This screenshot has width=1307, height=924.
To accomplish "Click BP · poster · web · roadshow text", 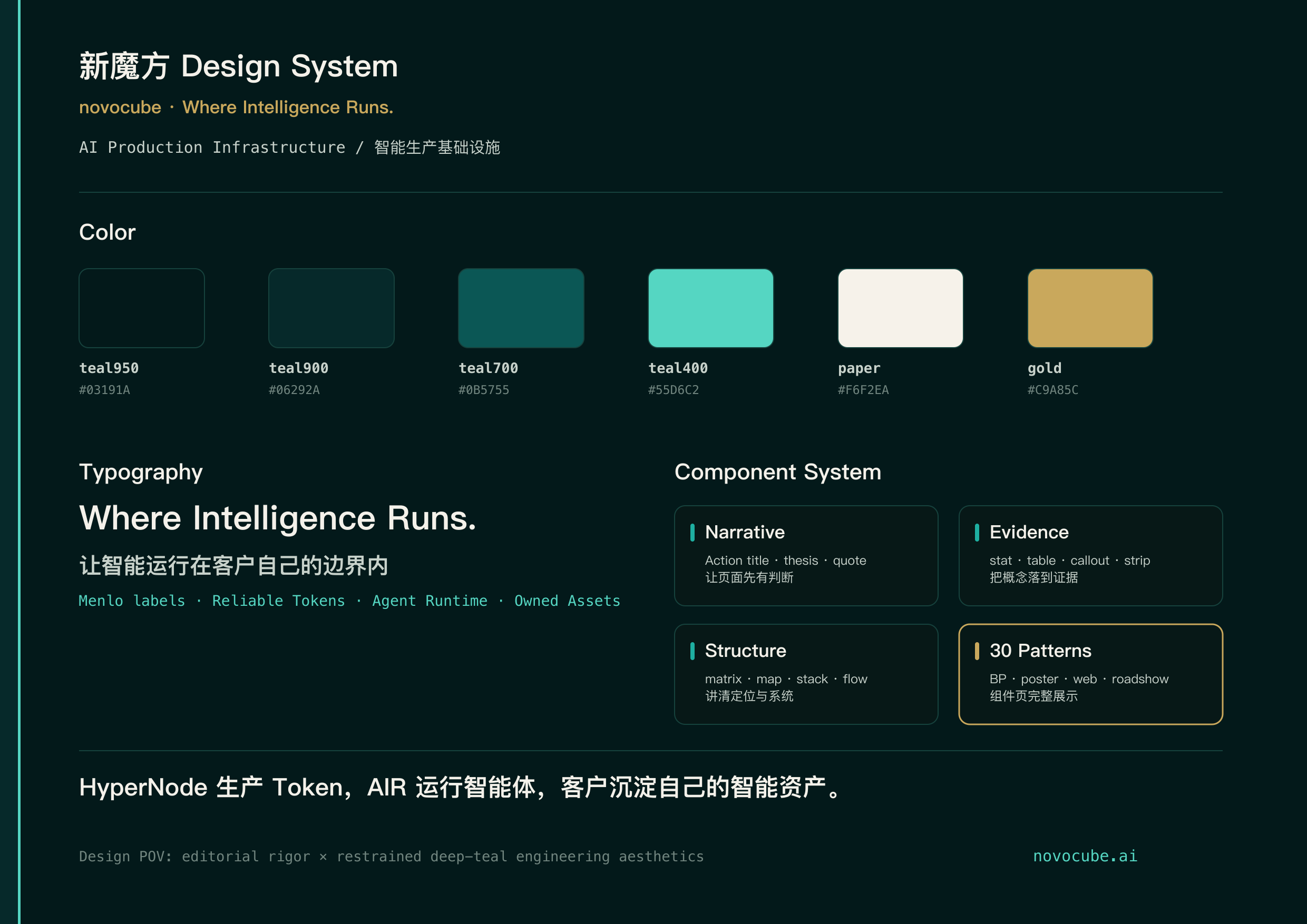I will pyautogui.click(x=1079, y=679).
